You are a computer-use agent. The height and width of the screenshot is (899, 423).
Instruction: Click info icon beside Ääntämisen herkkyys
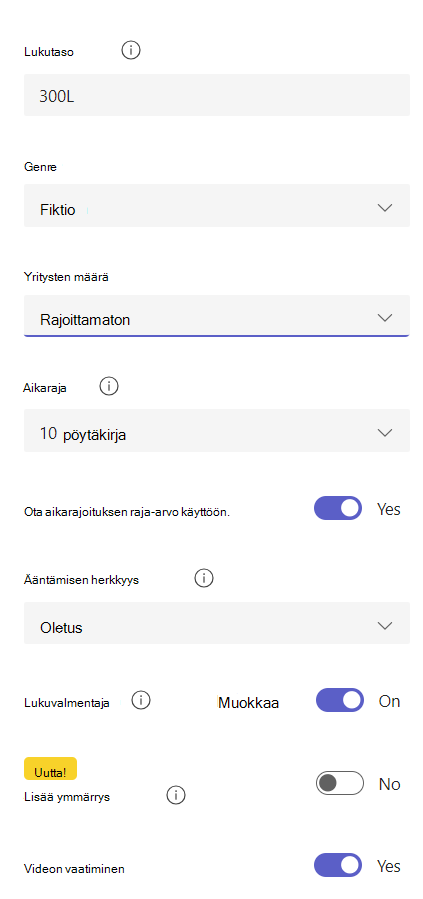[203, 579]
